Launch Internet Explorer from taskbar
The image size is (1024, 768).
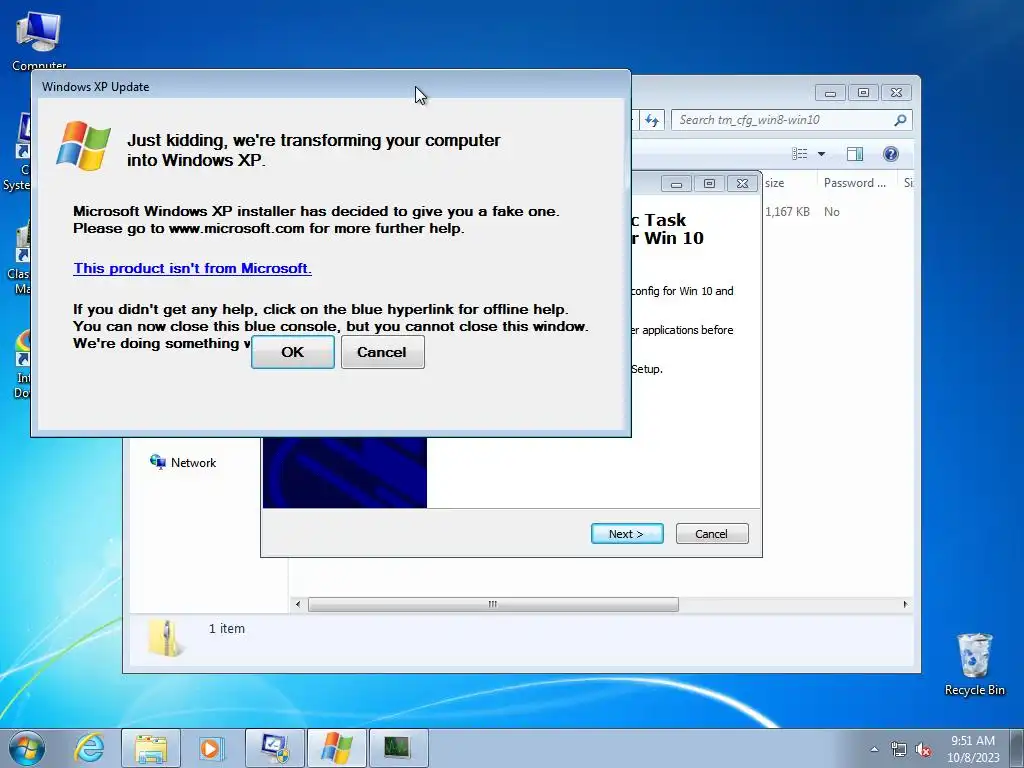(89, 748)
